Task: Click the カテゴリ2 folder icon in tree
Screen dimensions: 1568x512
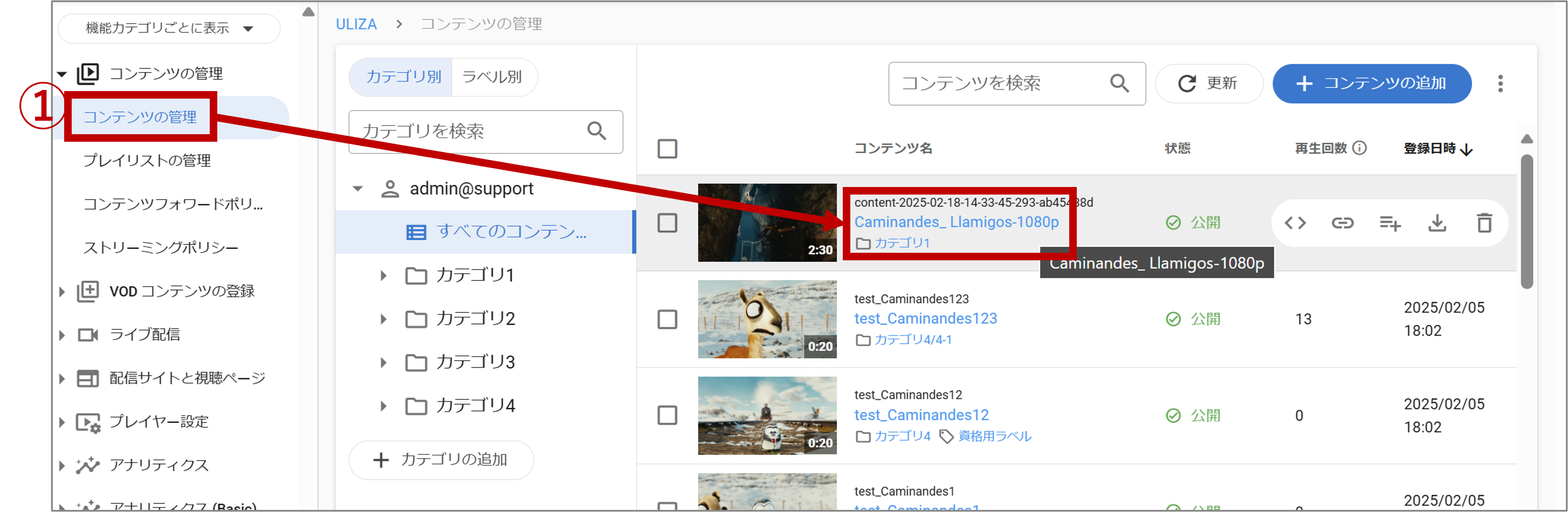Action: click(416, 319)
